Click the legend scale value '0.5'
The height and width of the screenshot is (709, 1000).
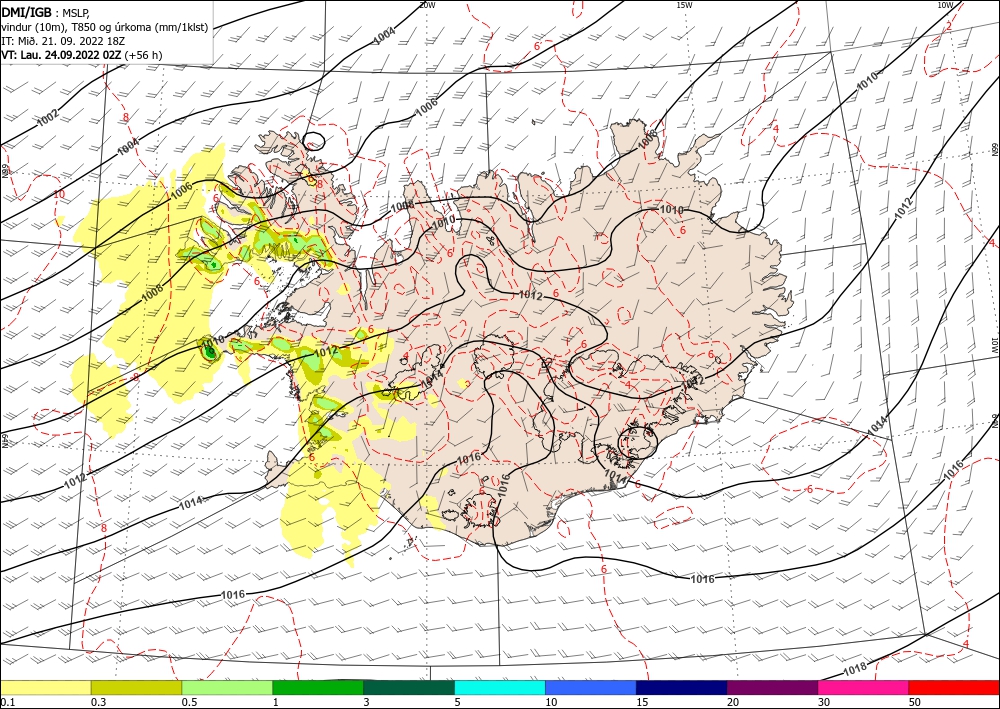pos(189,702)
